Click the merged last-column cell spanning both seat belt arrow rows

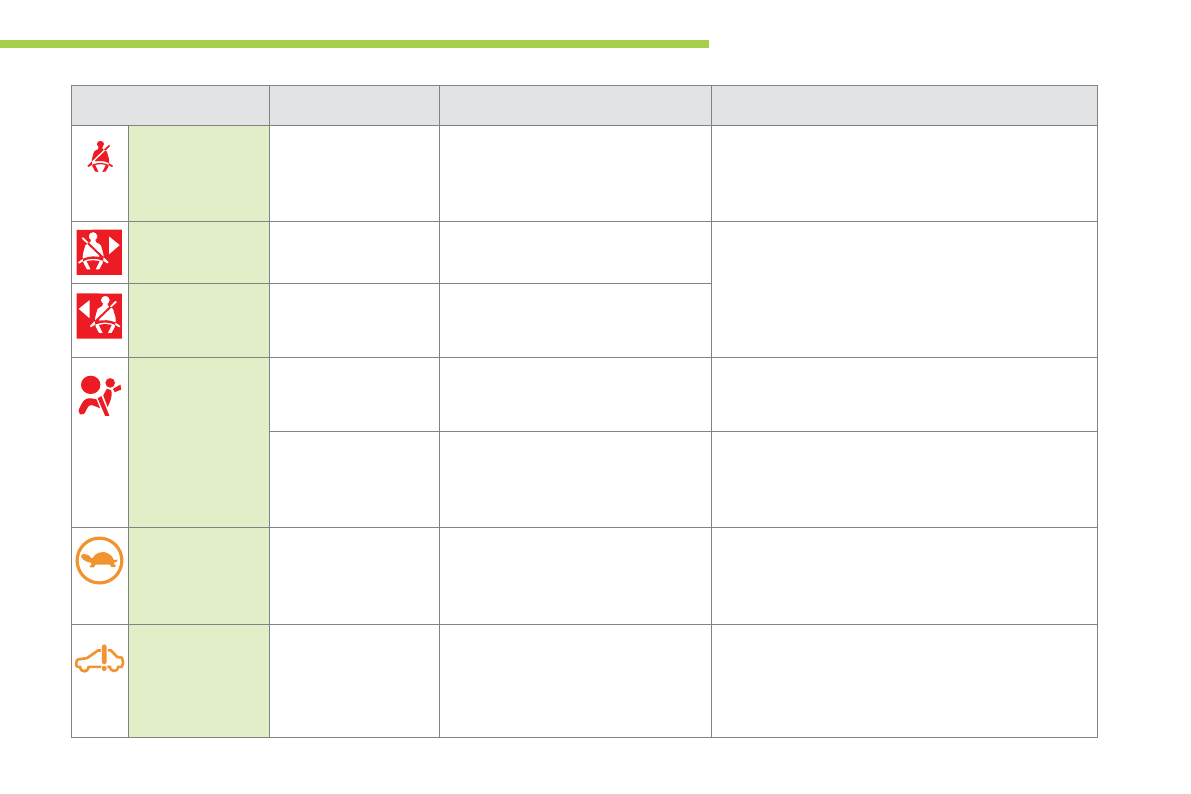pos(904,289)
